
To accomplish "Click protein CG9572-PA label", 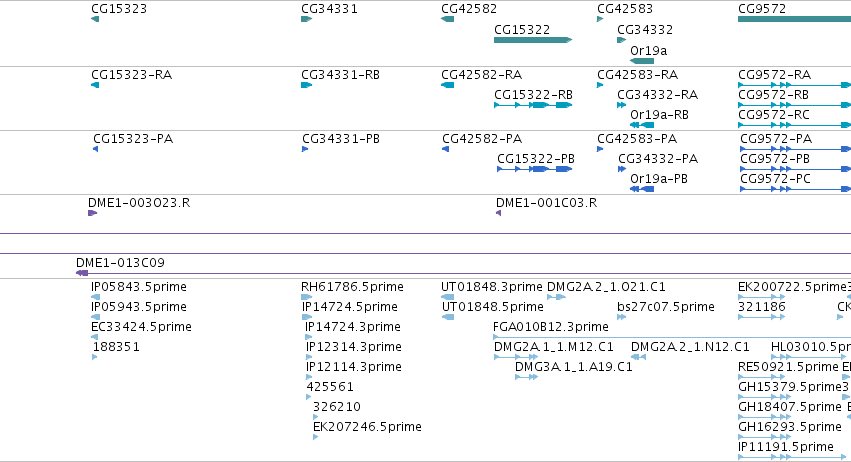I will 776,139.
